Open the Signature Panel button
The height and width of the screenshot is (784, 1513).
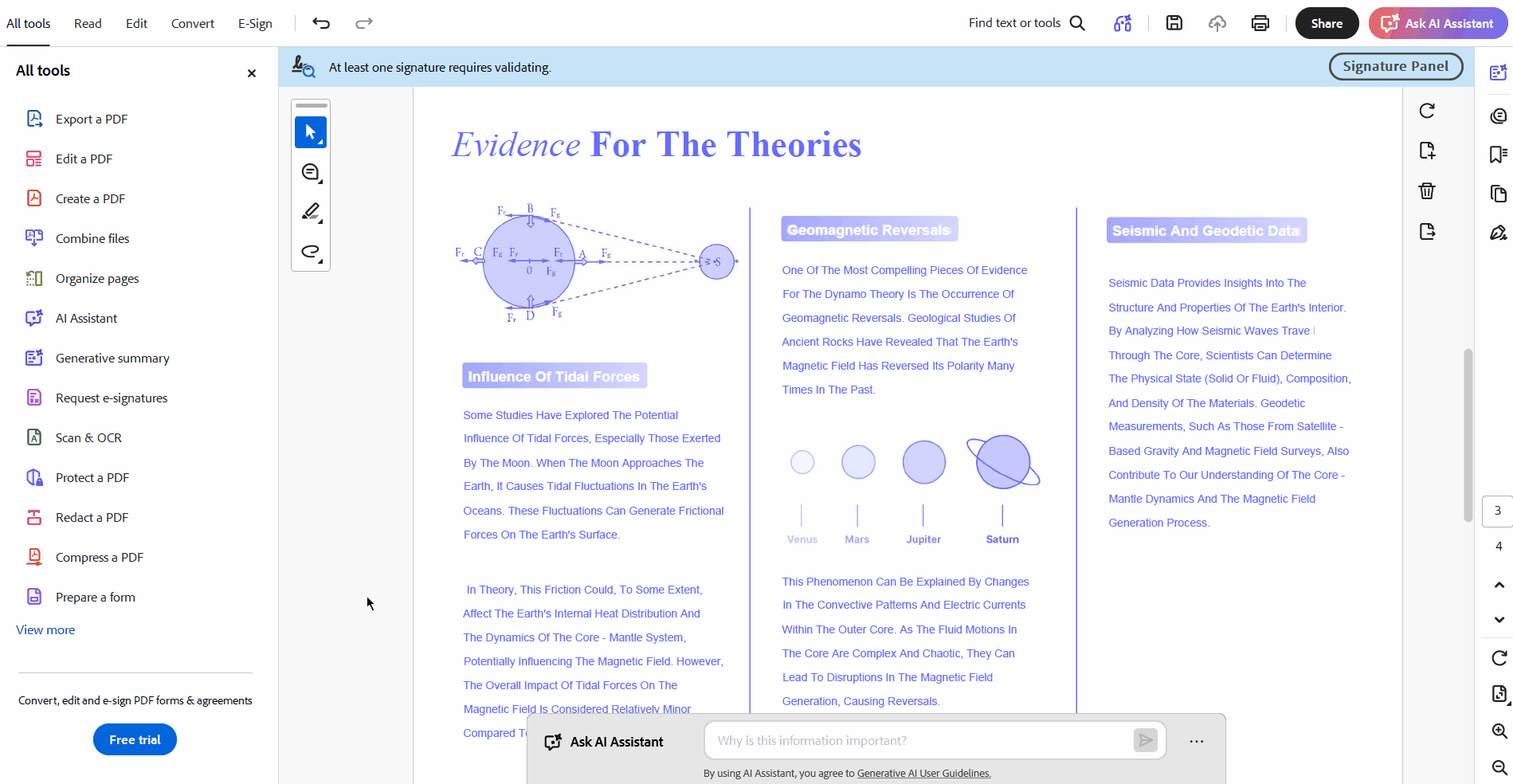coord(1396,67)
